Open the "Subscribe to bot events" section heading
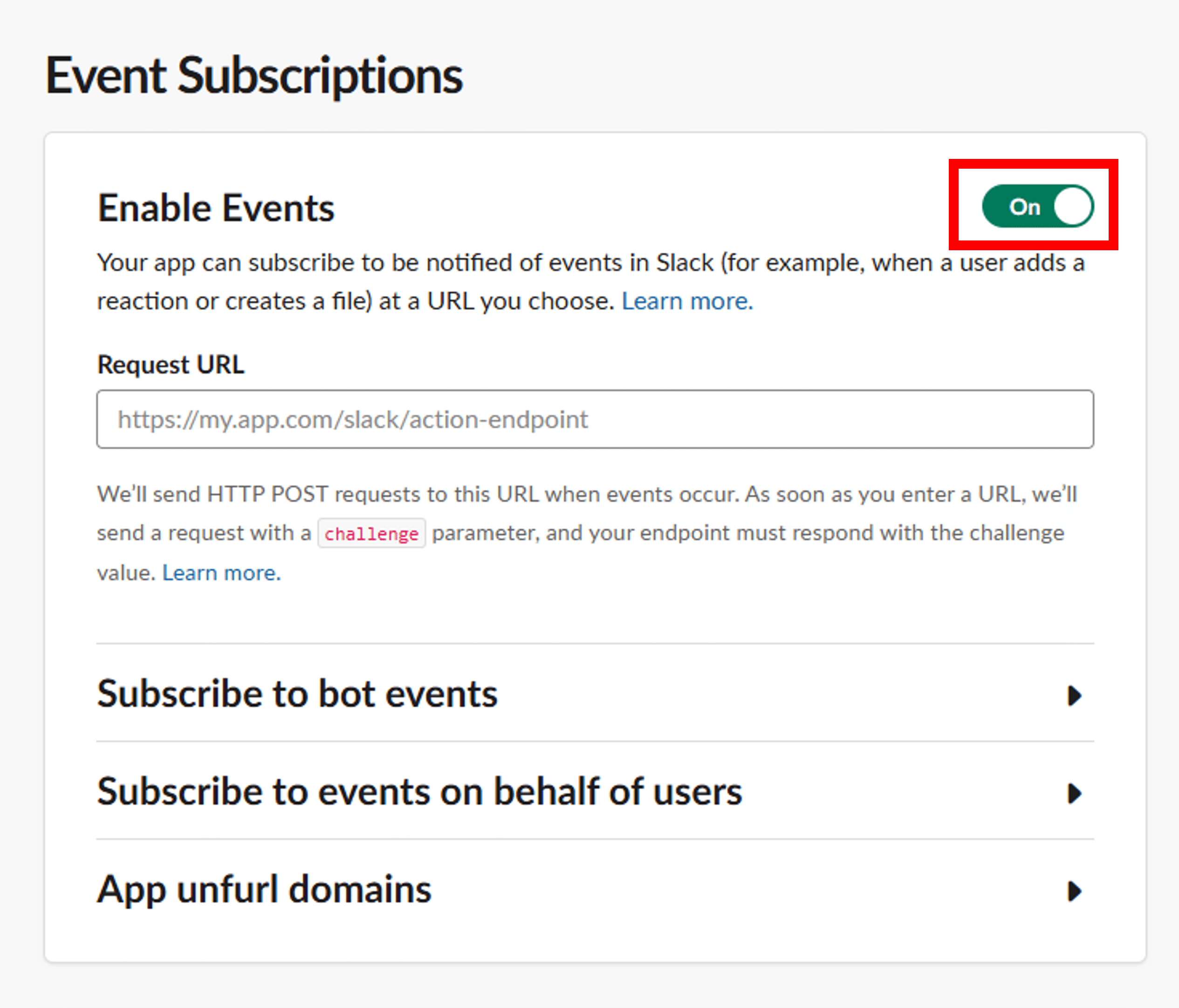 tap(297, 694)
